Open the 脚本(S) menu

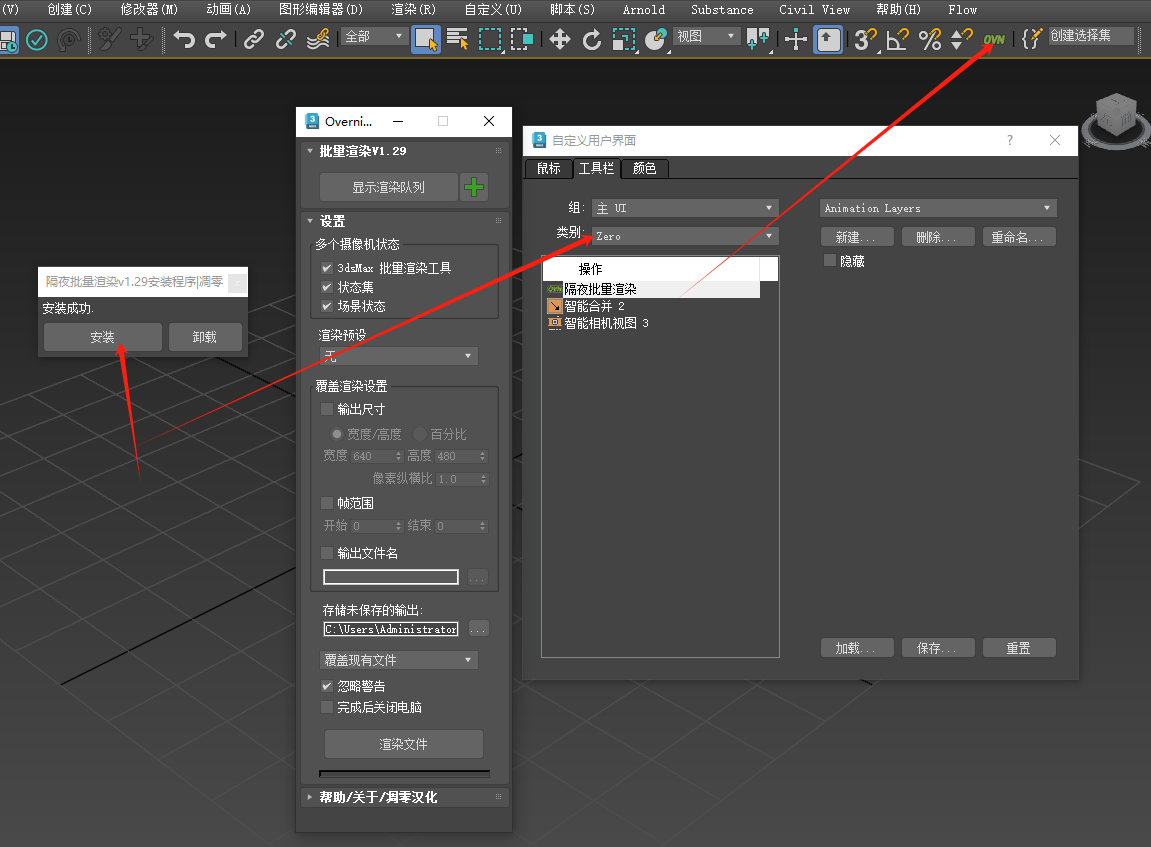pyautogui.click(x=573, y=10)
